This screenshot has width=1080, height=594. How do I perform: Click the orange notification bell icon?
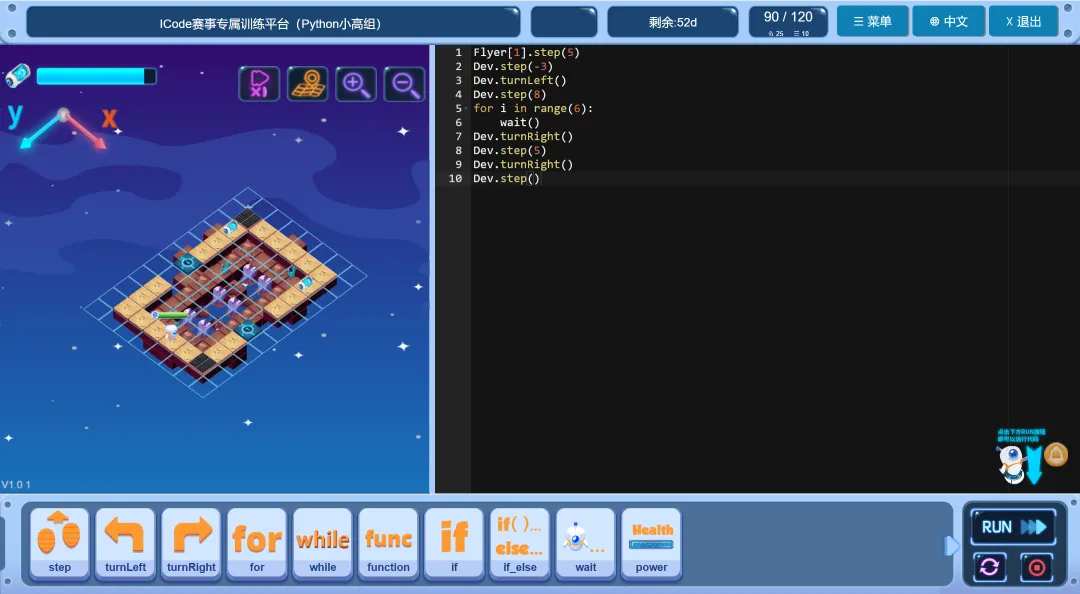click(1056, 455)
